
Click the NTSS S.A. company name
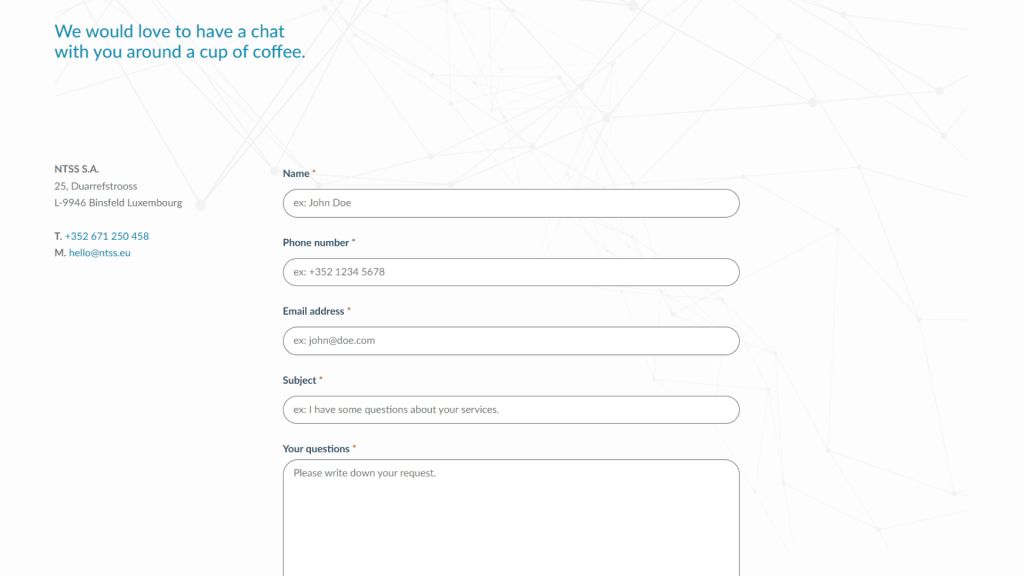[x=76, y=168]
